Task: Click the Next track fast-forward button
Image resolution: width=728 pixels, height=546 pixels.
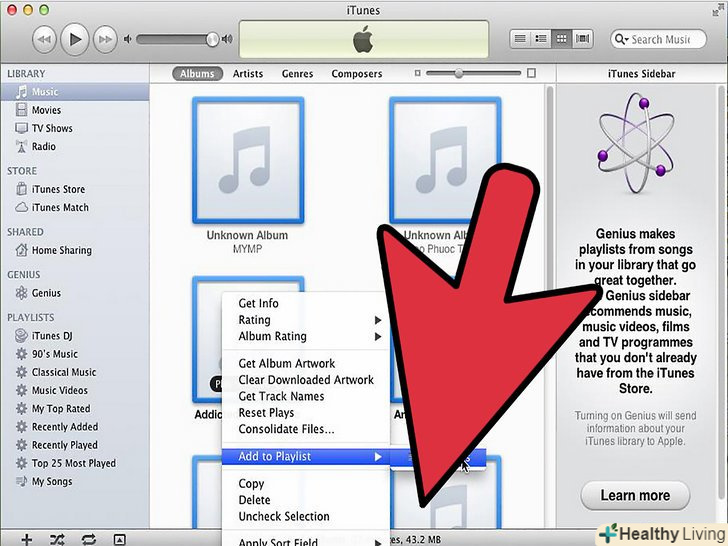Action: pos(105,39)
